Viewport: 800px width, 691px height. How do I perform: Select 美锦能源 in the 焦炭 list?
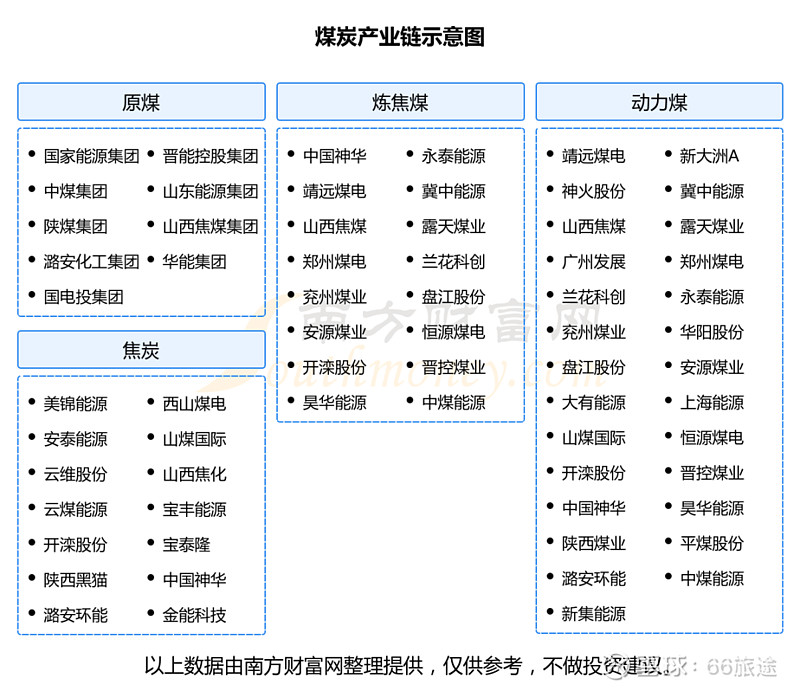[x=75, y=404]
